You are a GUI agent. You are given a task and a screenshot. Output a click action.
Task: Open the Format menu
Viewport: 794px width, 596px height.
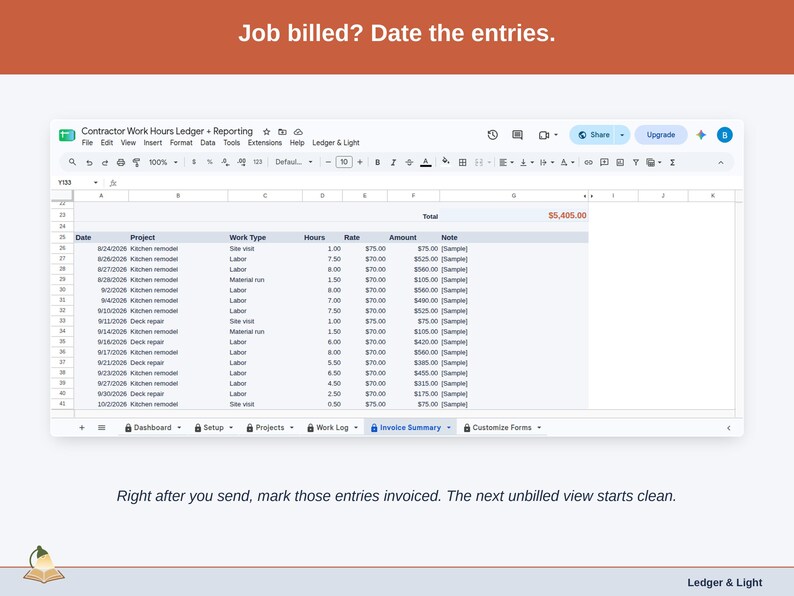(181, 143)
